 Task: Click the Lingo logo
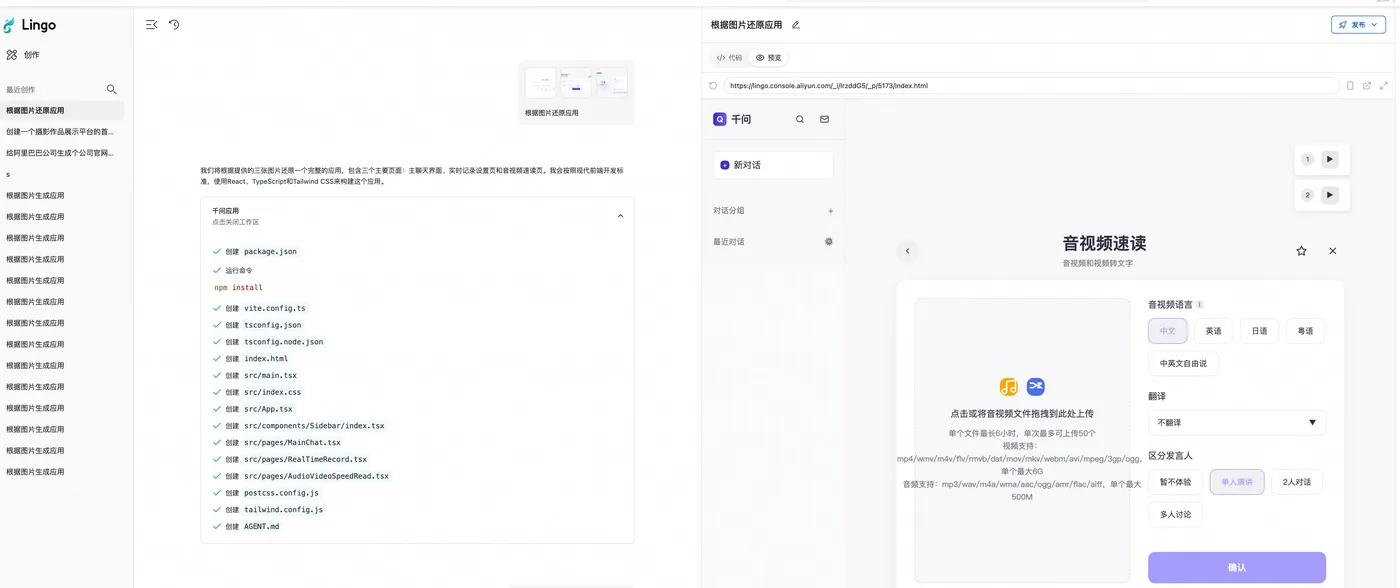(x=30, y=25)
